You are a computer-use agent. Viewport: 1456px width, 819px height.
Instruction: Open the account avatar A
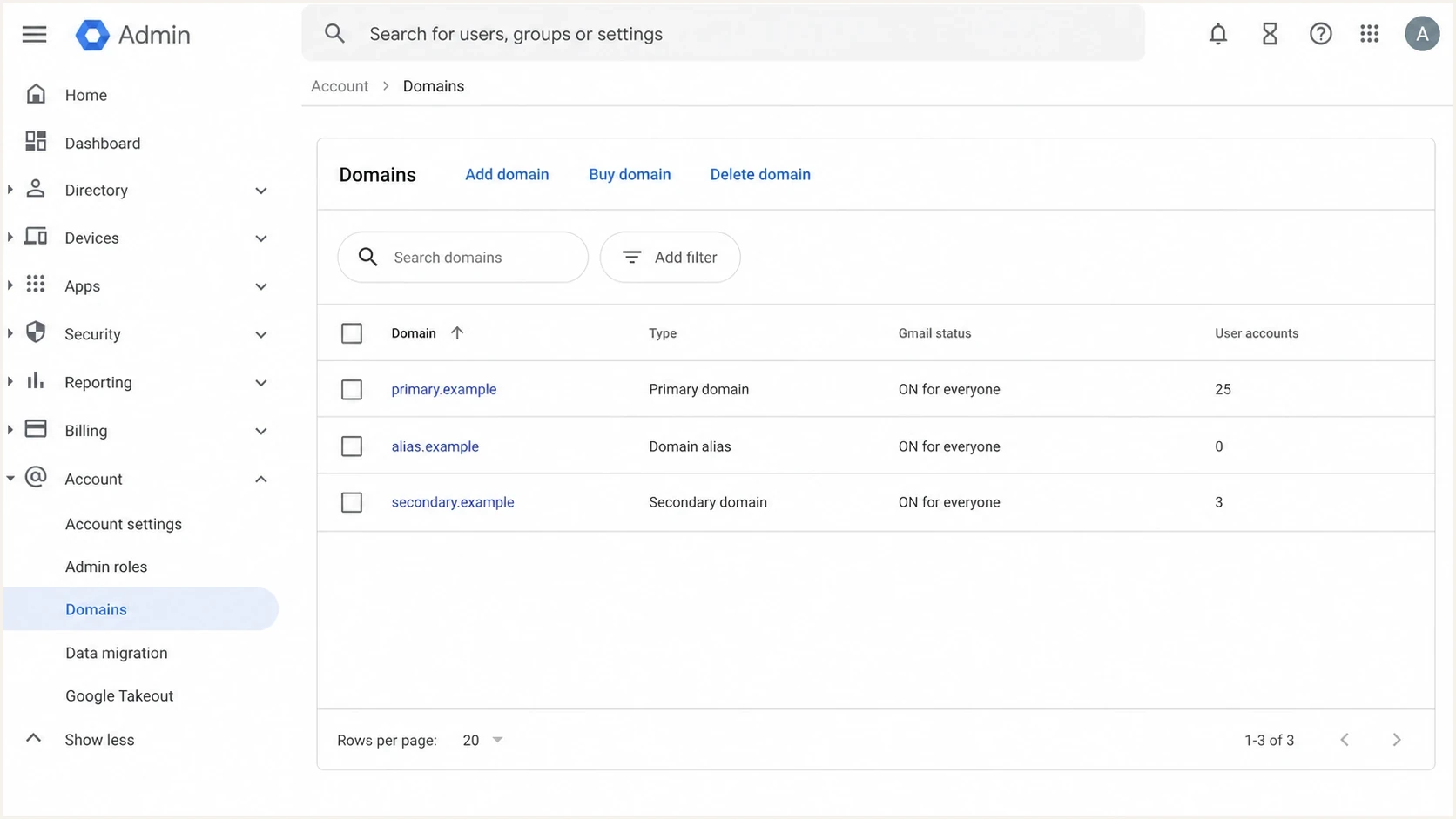coord(1422,34)
